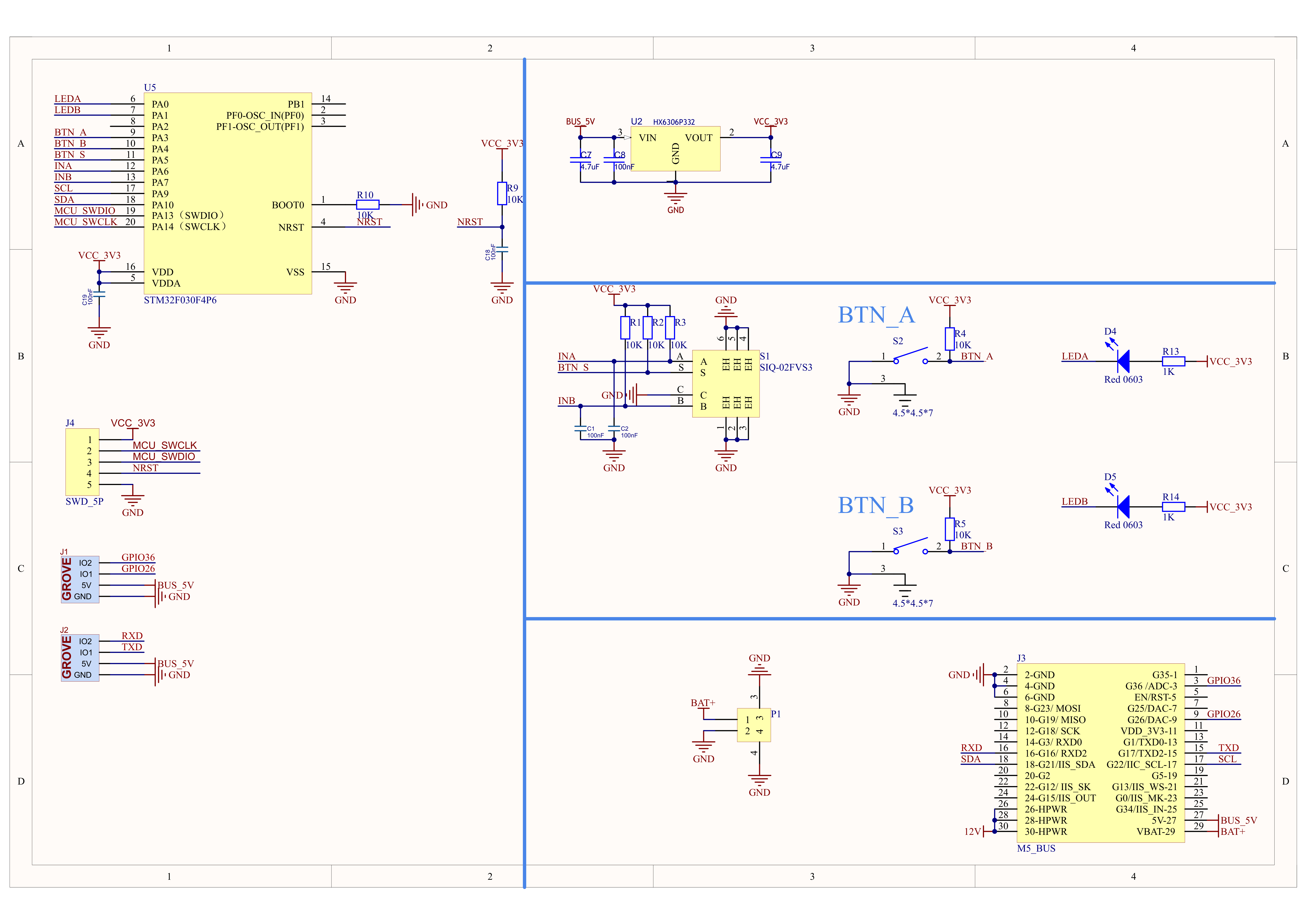
Task: Click the BOOT0 pin name on U5
Action: tap(288, 205)
